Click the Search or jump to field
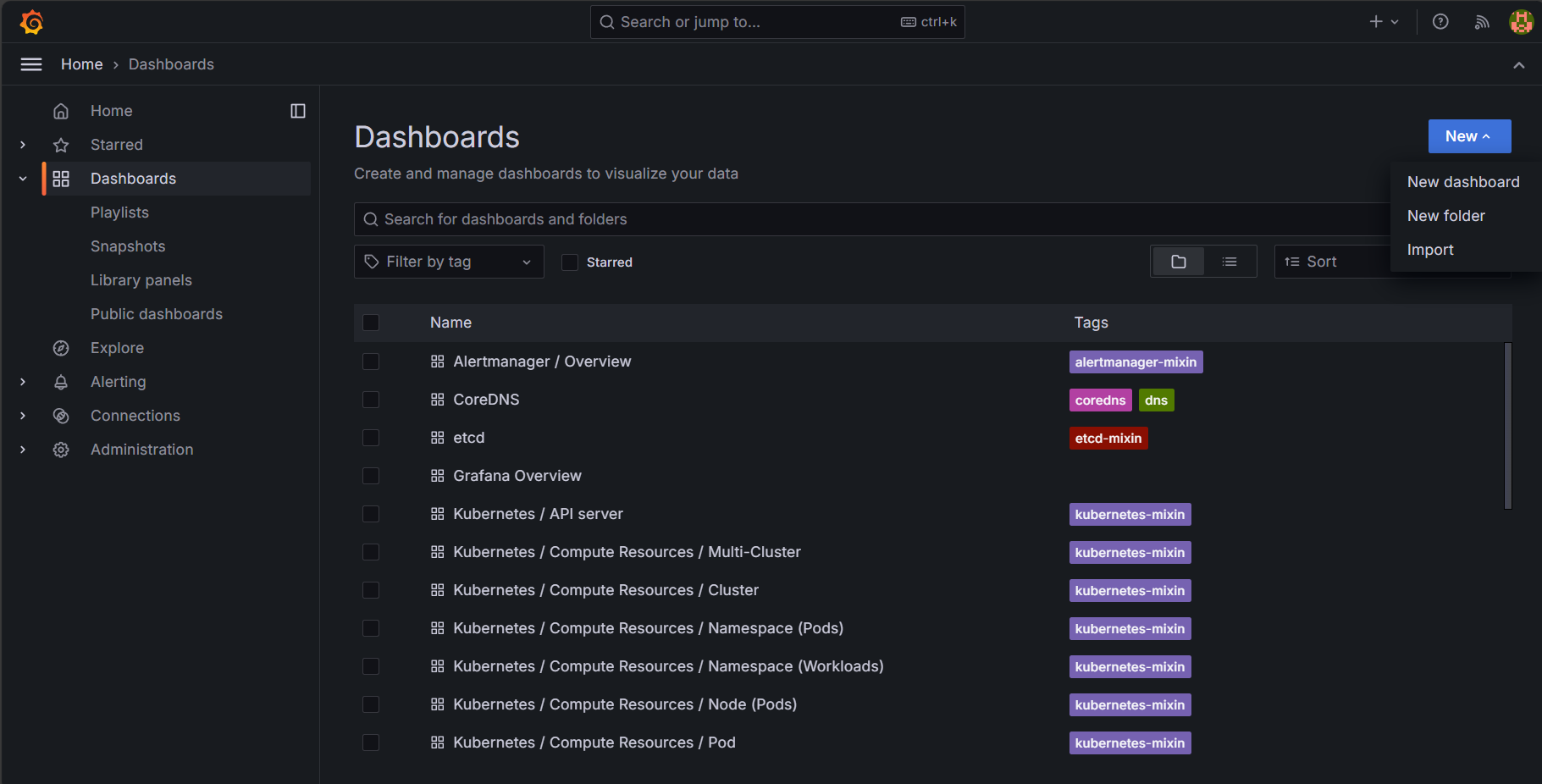Screen dimensions: 1542x784 coord(777,22)
